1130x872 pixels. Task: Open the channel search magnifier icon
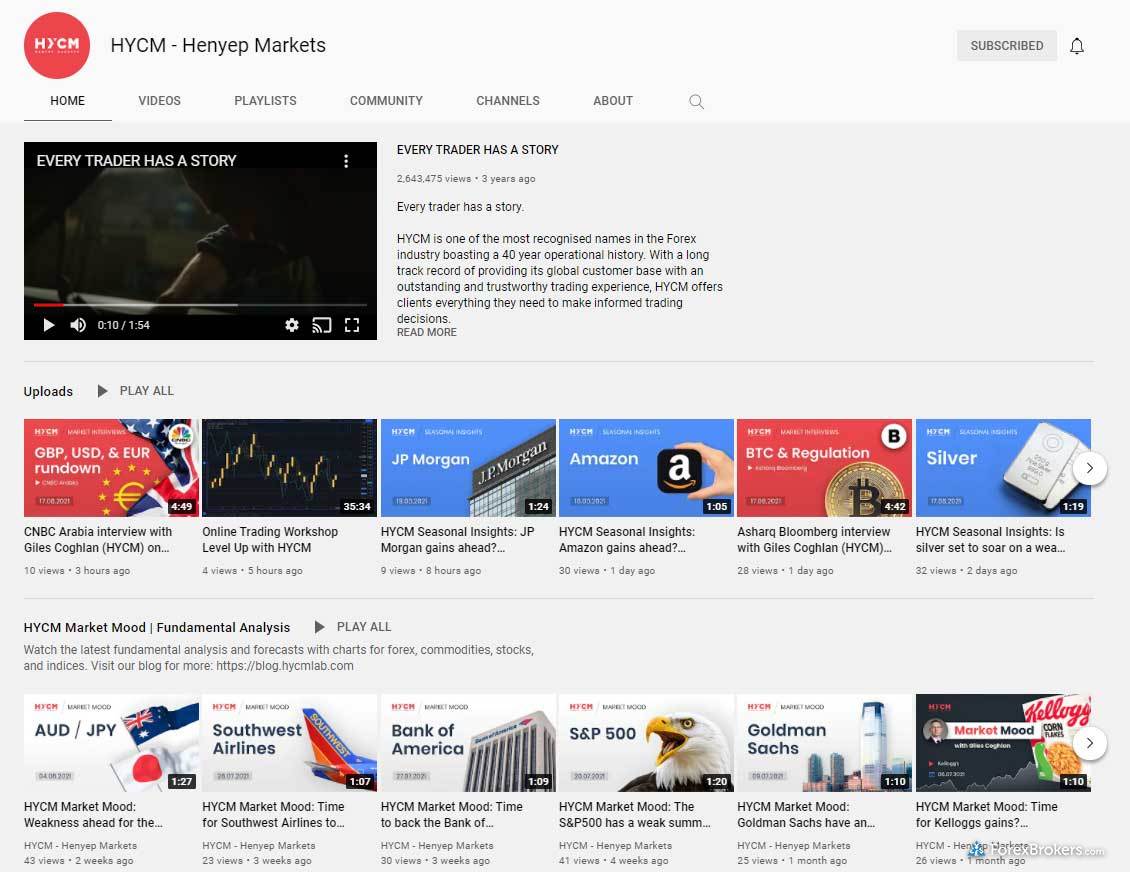pos(696,102)
